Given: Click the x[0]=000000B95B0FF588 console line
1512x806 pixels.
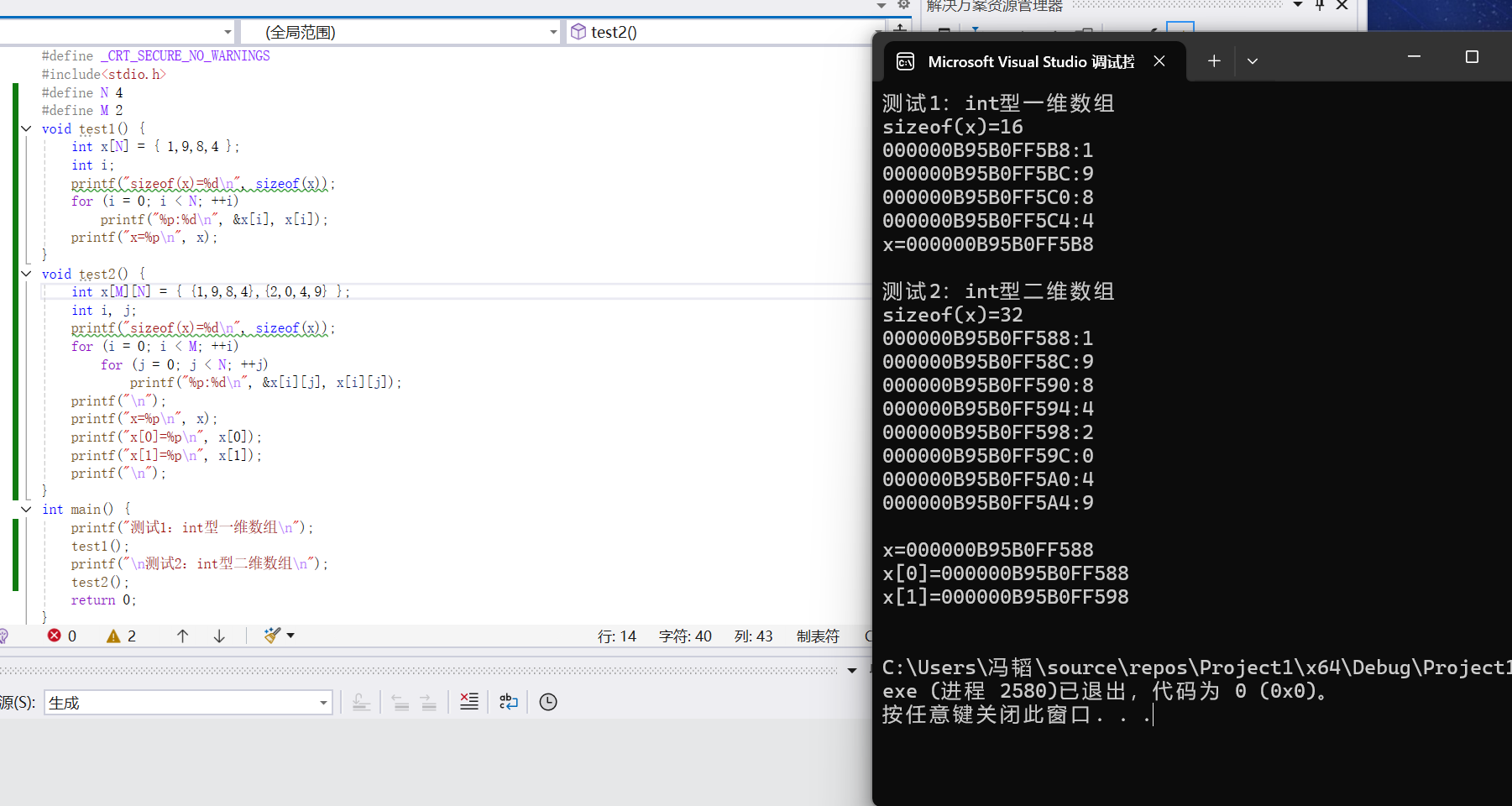Looking at the screenshot, I should click(x=1006, y=573).
